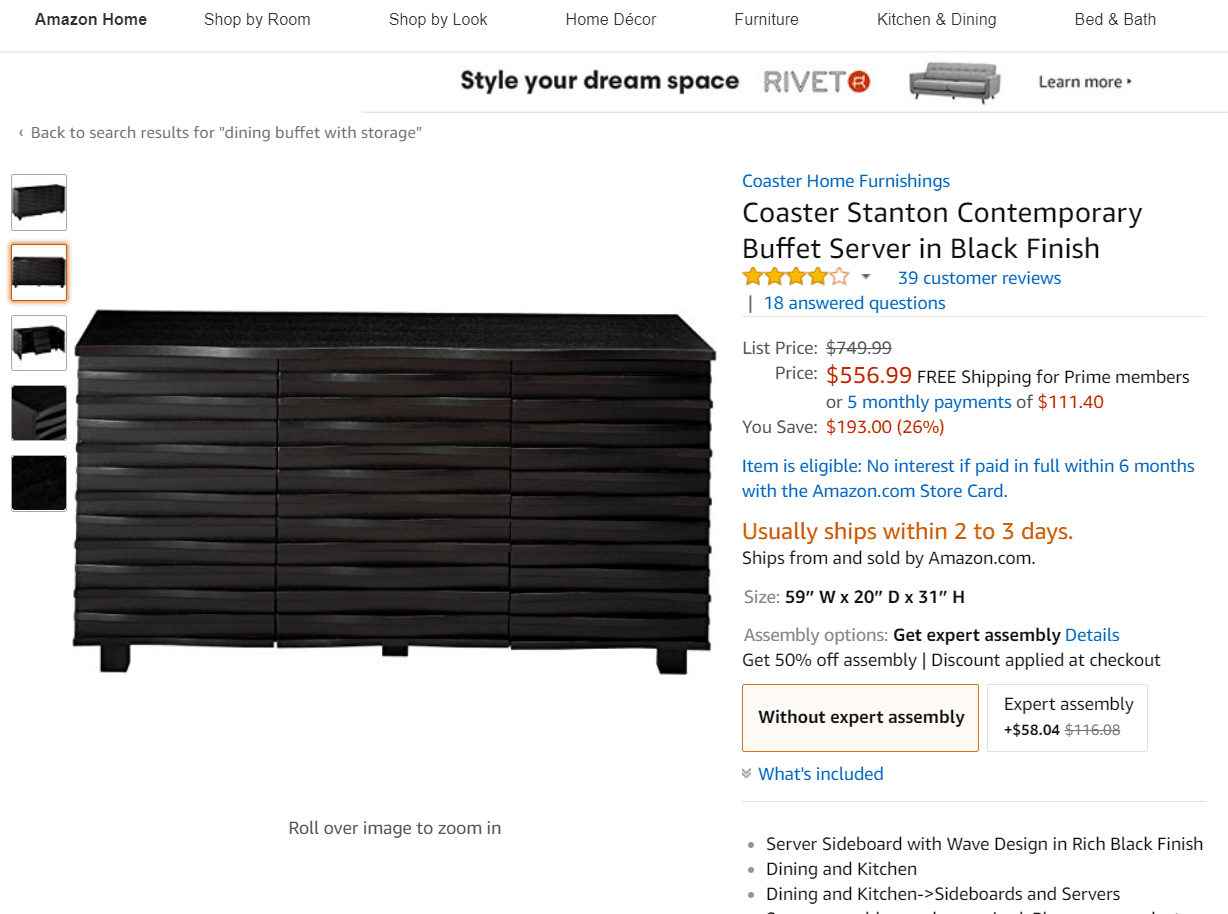
Task: Select the bottom product thumbnail
Action: click(38, 483)
